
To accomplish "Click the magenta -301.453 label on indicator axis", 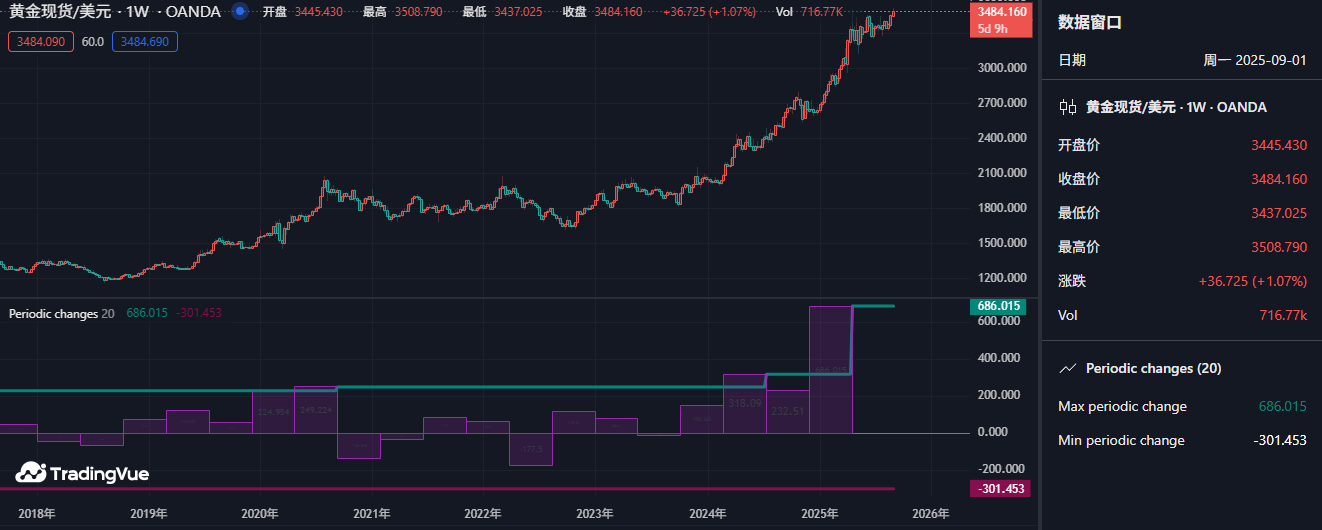I will point(998,489).
